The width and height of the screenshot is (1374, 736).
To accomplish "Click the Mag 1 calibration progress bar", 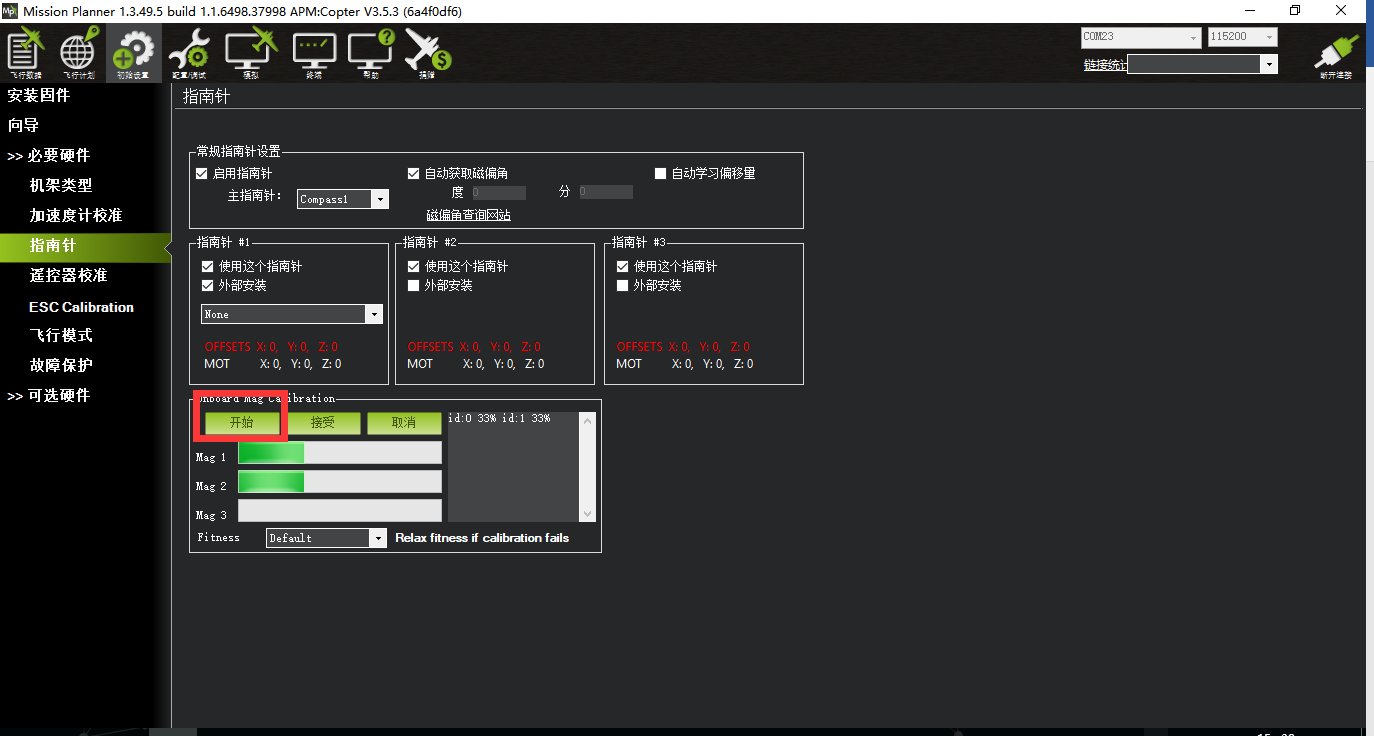I will click(x=339, y=454).
